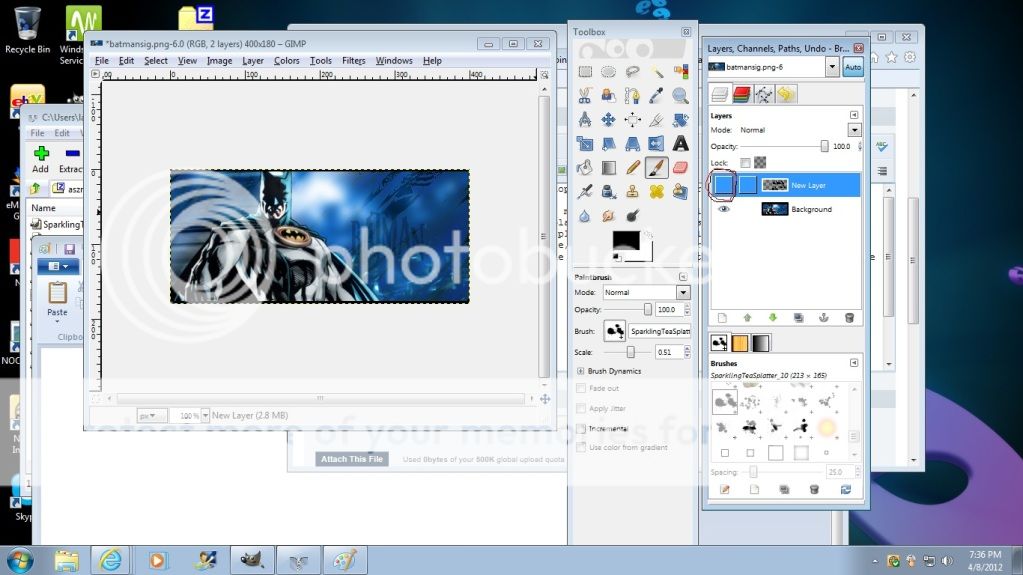Select the Move tool
This screenshot has height=575, width=1023.
click(608, 119)
